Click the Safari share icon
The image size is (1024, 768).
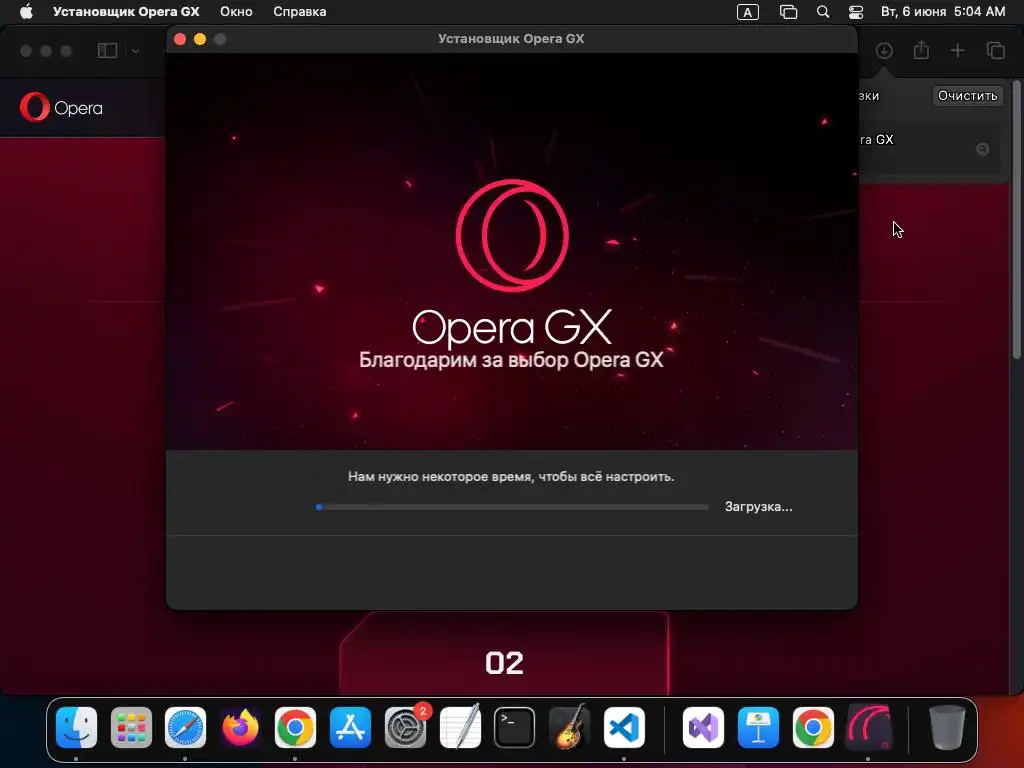[921, 50]
